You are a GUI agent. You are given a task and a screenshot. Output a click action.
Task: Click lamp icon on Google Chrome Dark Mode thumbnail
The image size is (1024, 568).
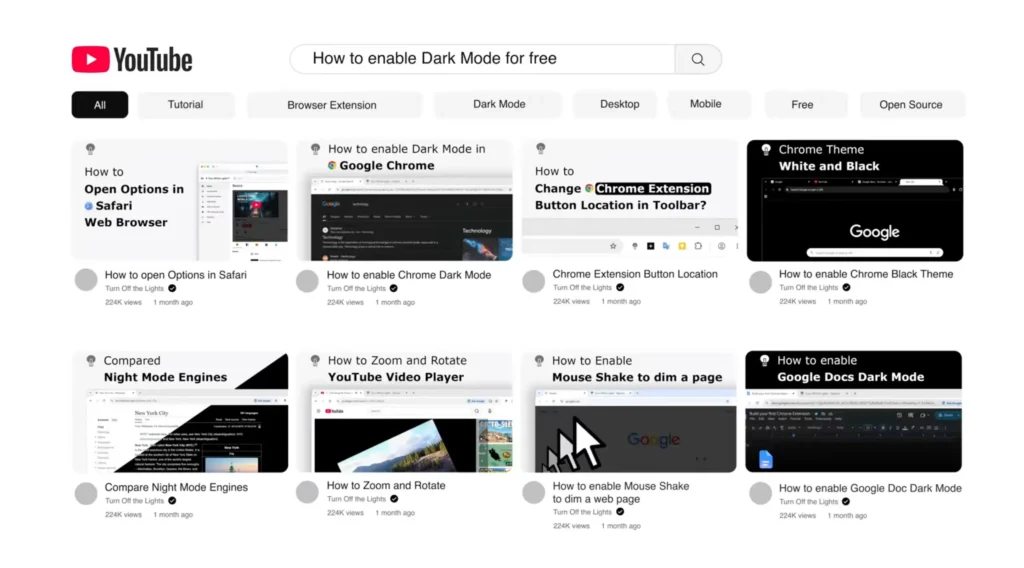[x=315, y=150]
